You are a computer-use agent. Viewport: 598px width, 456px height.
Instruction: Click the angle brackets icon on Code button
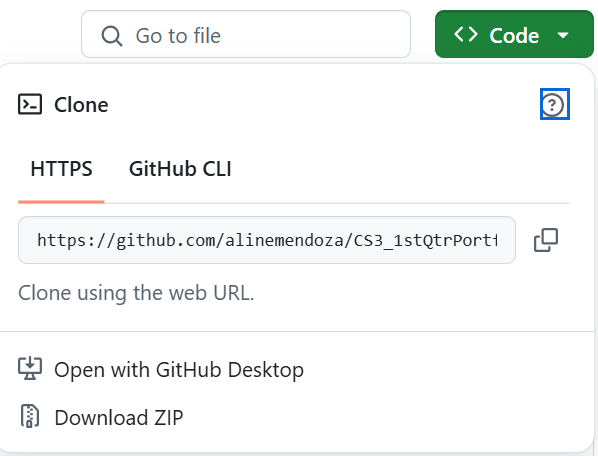click(x=466, y=34)
